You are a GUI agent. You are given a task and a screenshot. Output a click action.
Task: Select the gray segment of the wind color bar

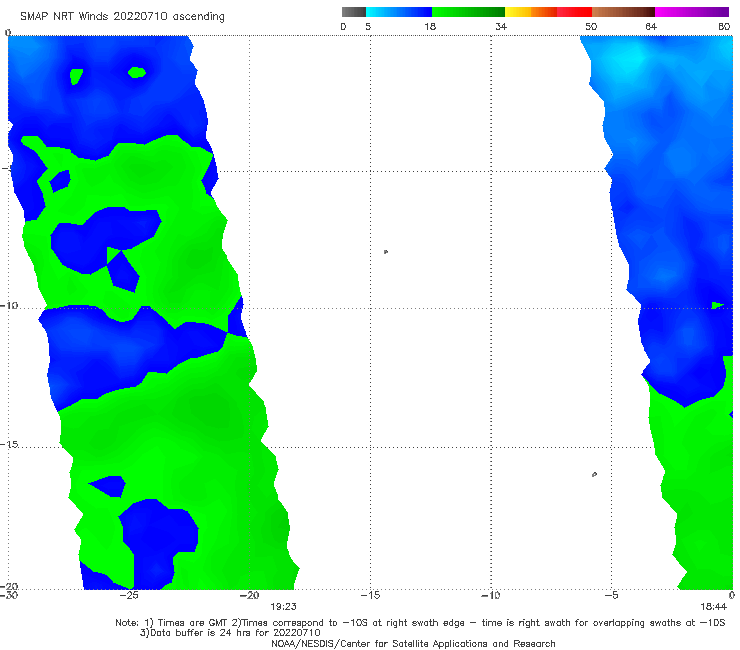[354, 12]
